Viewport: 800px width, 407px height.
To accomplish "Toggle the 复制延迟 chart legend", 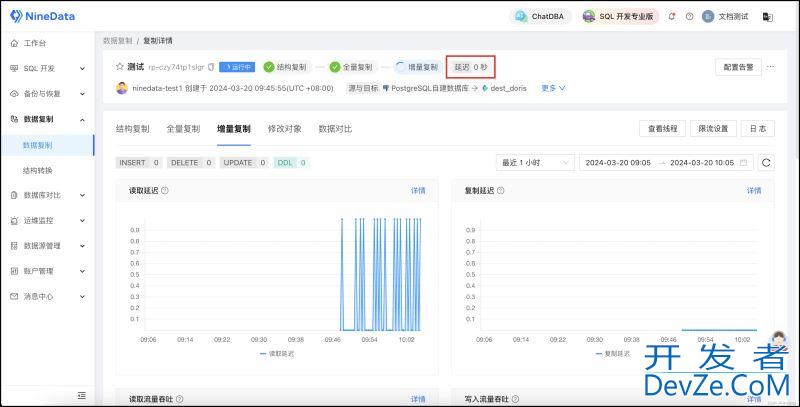I will tap(613, 353).
